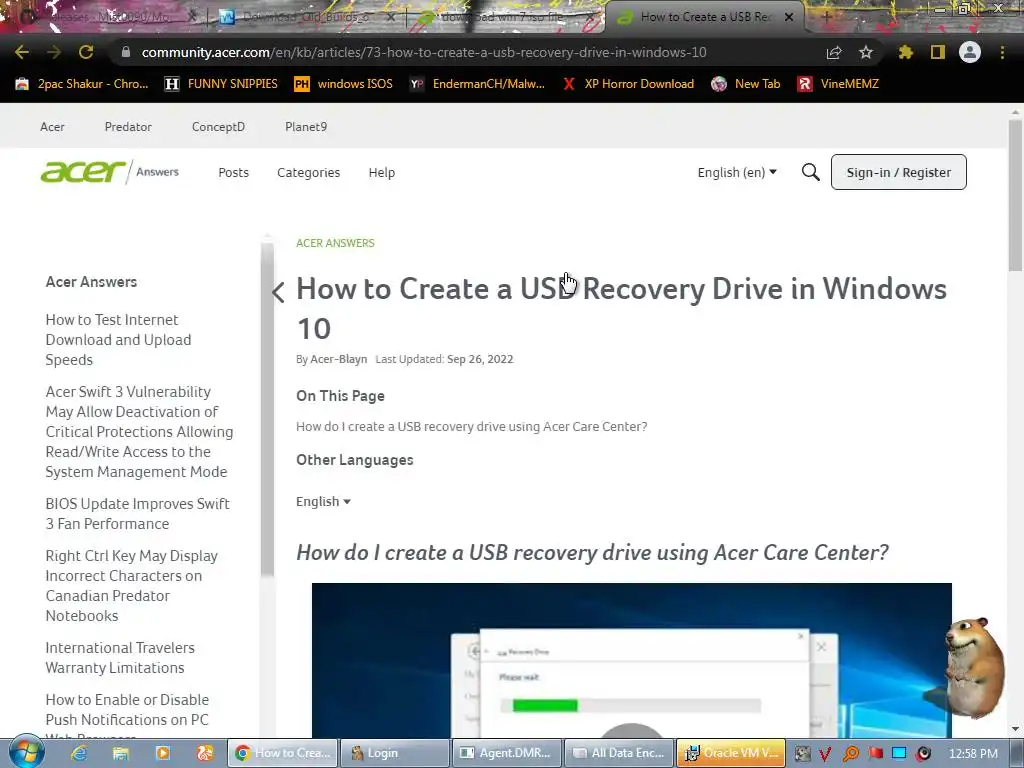Open the EndermanCH/Malw... bookmark
This screenshot has width=1024, height=768.
[477, 84]
